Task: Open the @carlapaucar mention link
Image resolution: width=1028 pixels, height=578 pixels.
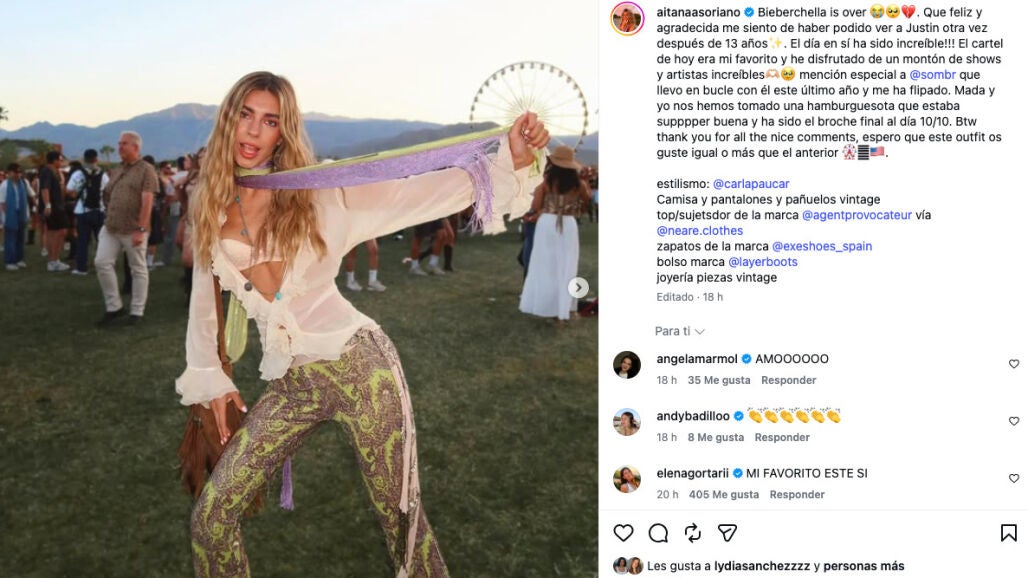Action: [751, 184]
